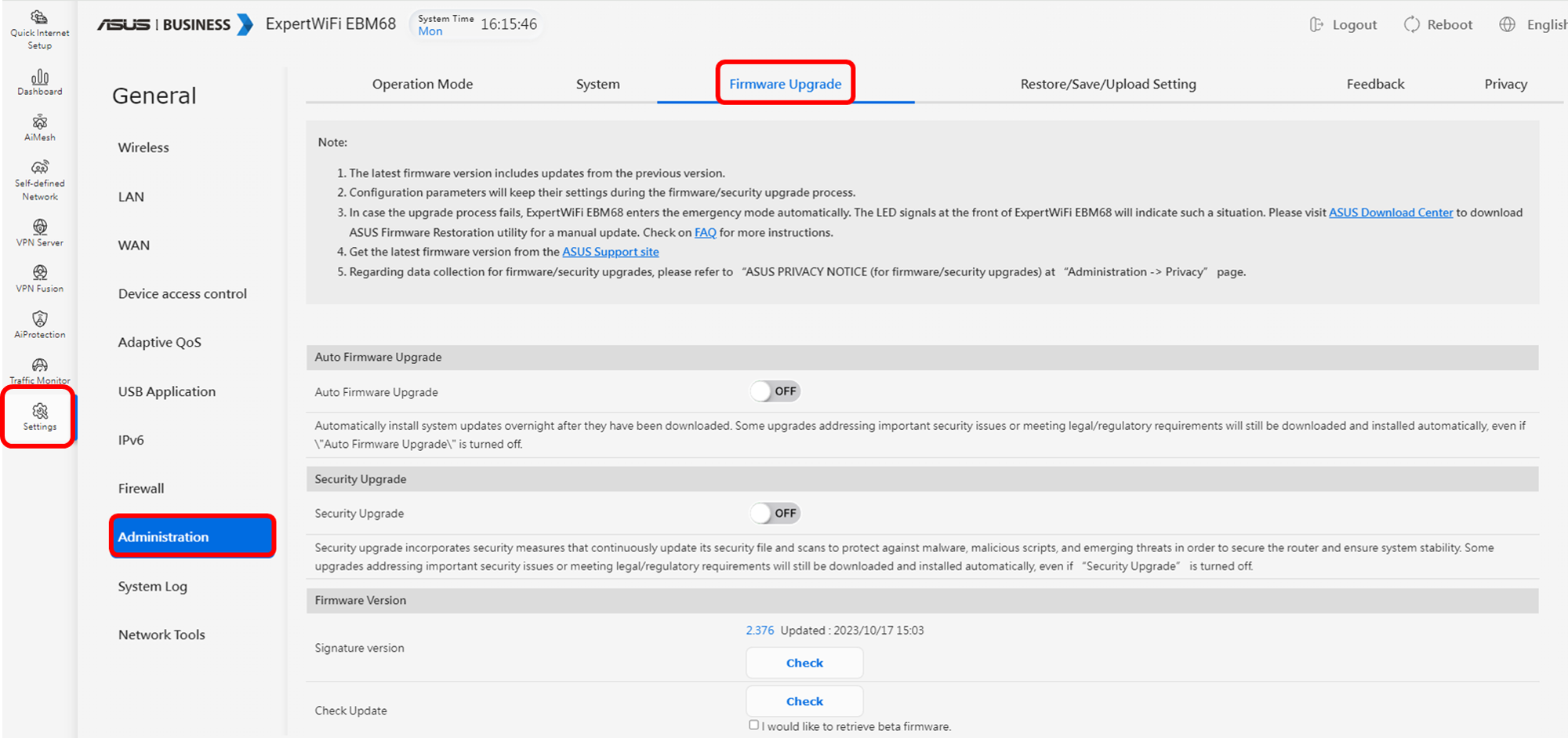Open the Dashboard panel
The height and width of the screenshot is (738, 1568).
[x=38, y=80]
